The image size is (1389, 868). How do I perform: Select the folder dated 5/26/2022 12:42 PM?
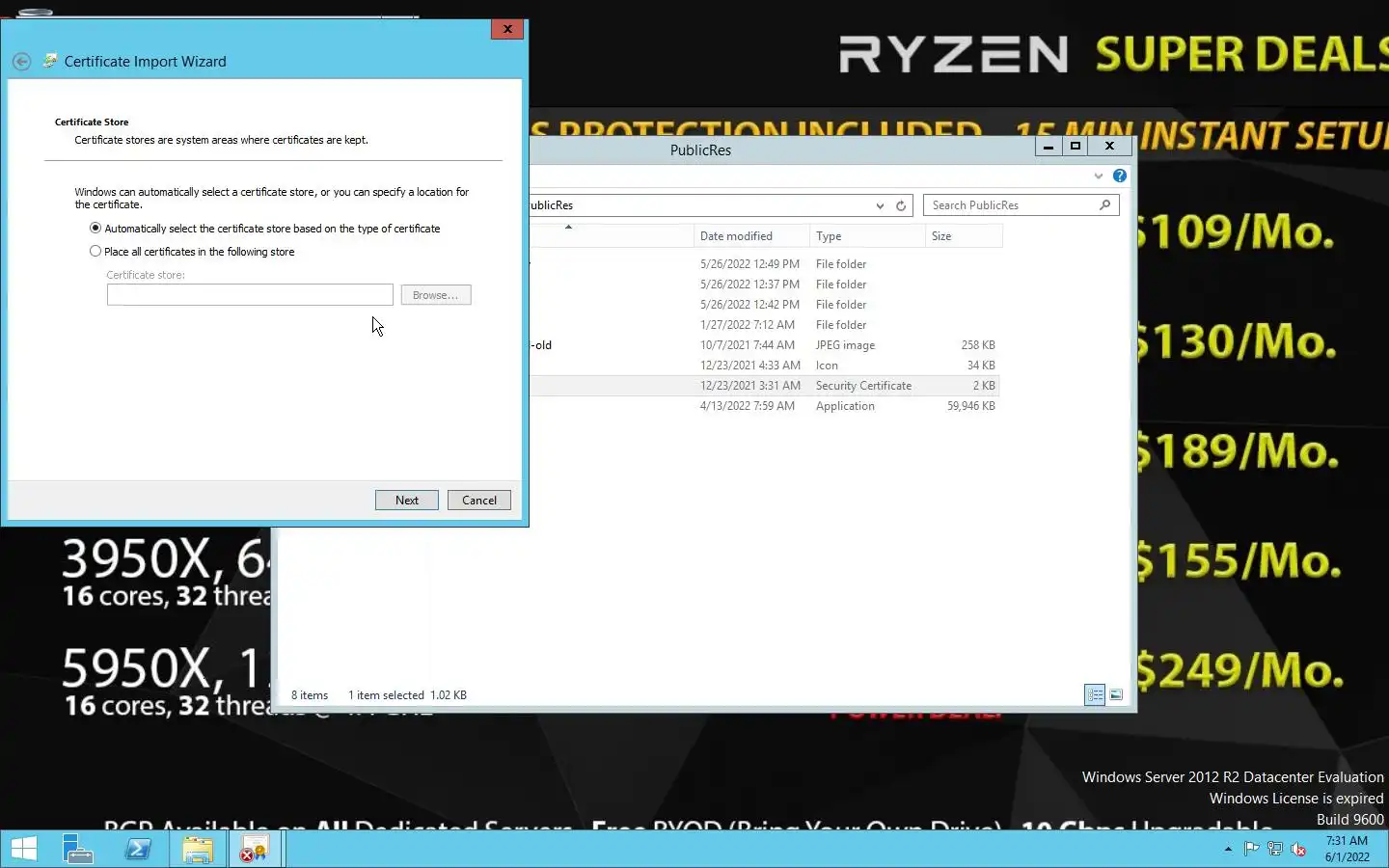point(764,305)
